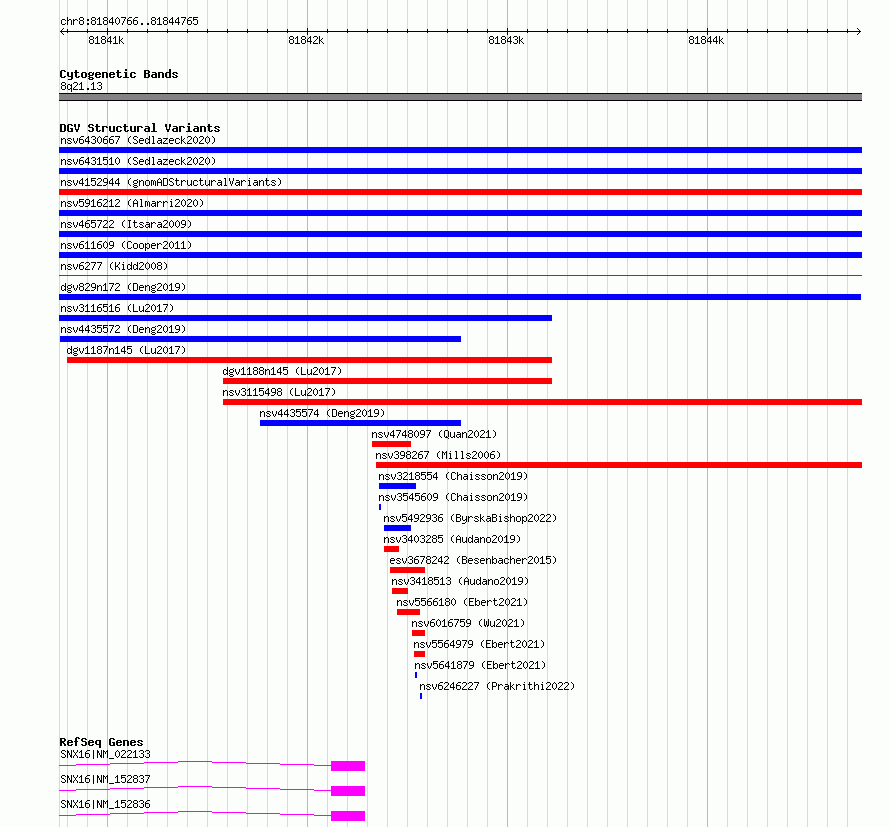Click the red bar of nsv4152944
The height and width of the screenshot is (827, 890).
tap(460, 192)
